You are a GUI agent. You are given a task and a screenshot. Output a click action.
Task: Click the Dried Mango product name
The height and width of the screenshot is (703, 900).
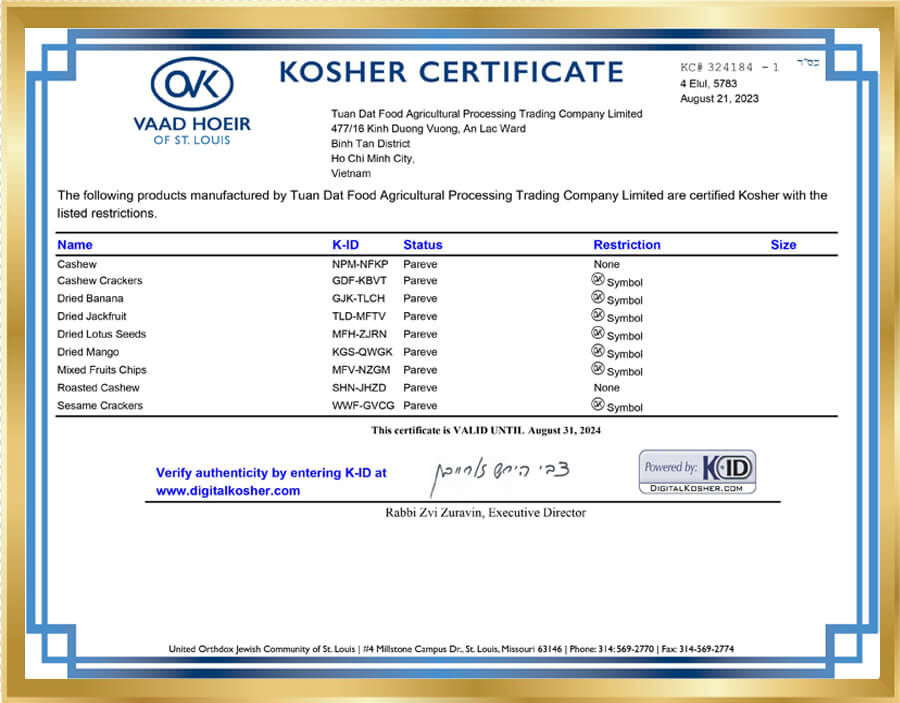tap(88, 352)
